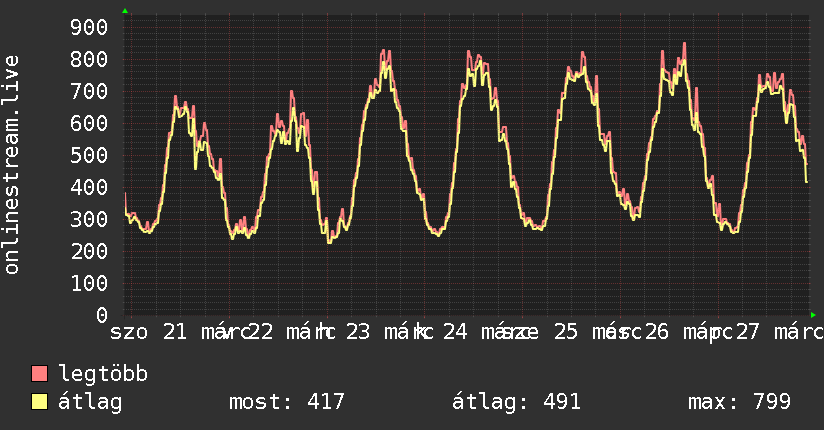The image size is (824, 430).
Task: Click the y-axis label 600
Action: pyautogui.click(x=89, y=123)
